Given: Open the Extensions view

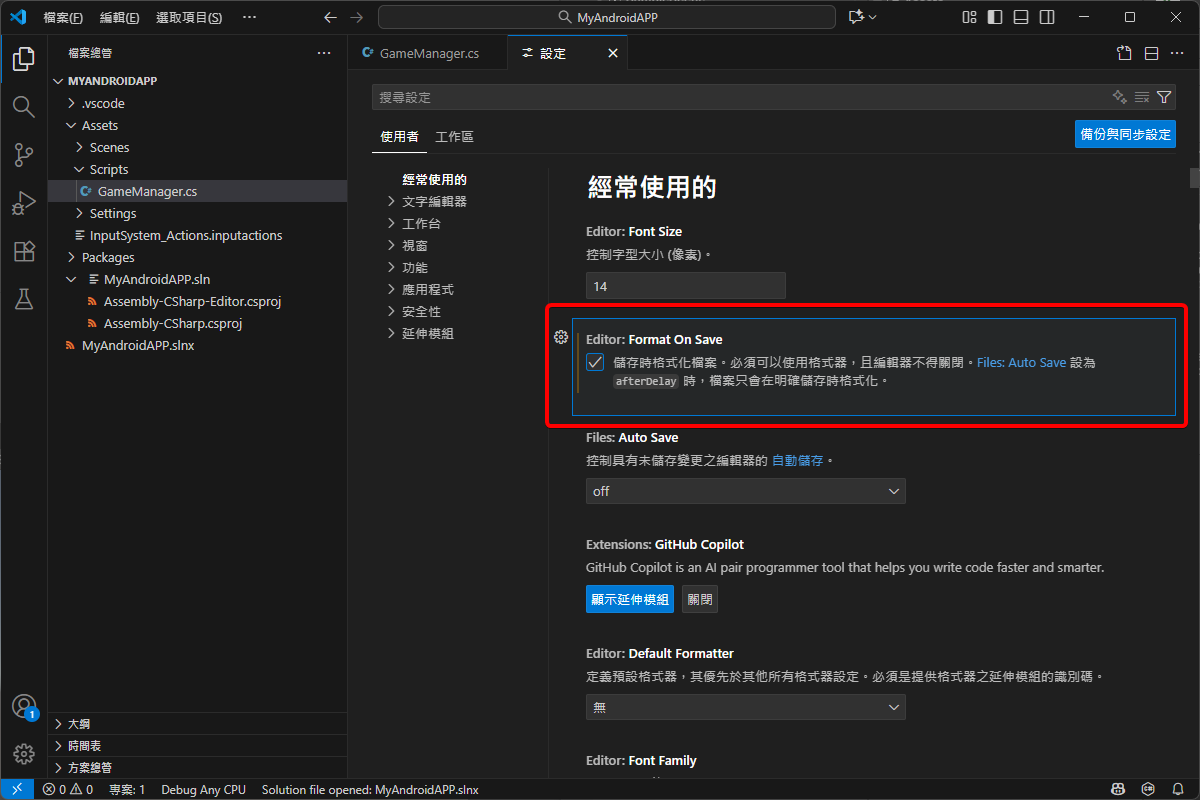Looking at the screenshot, I should [23, 251].
